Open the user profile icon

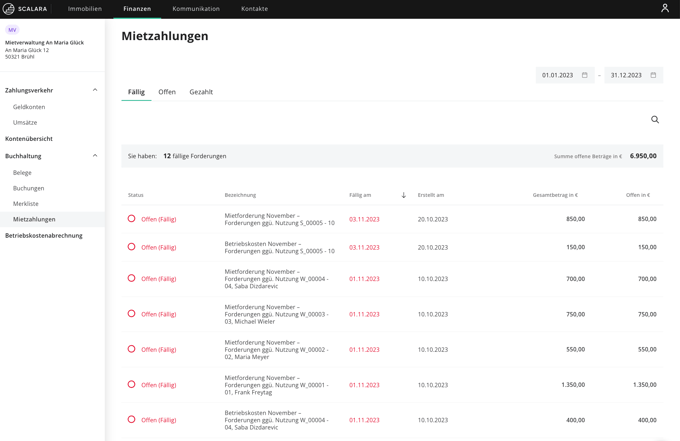pyautogui.click(x=665, y=8)
